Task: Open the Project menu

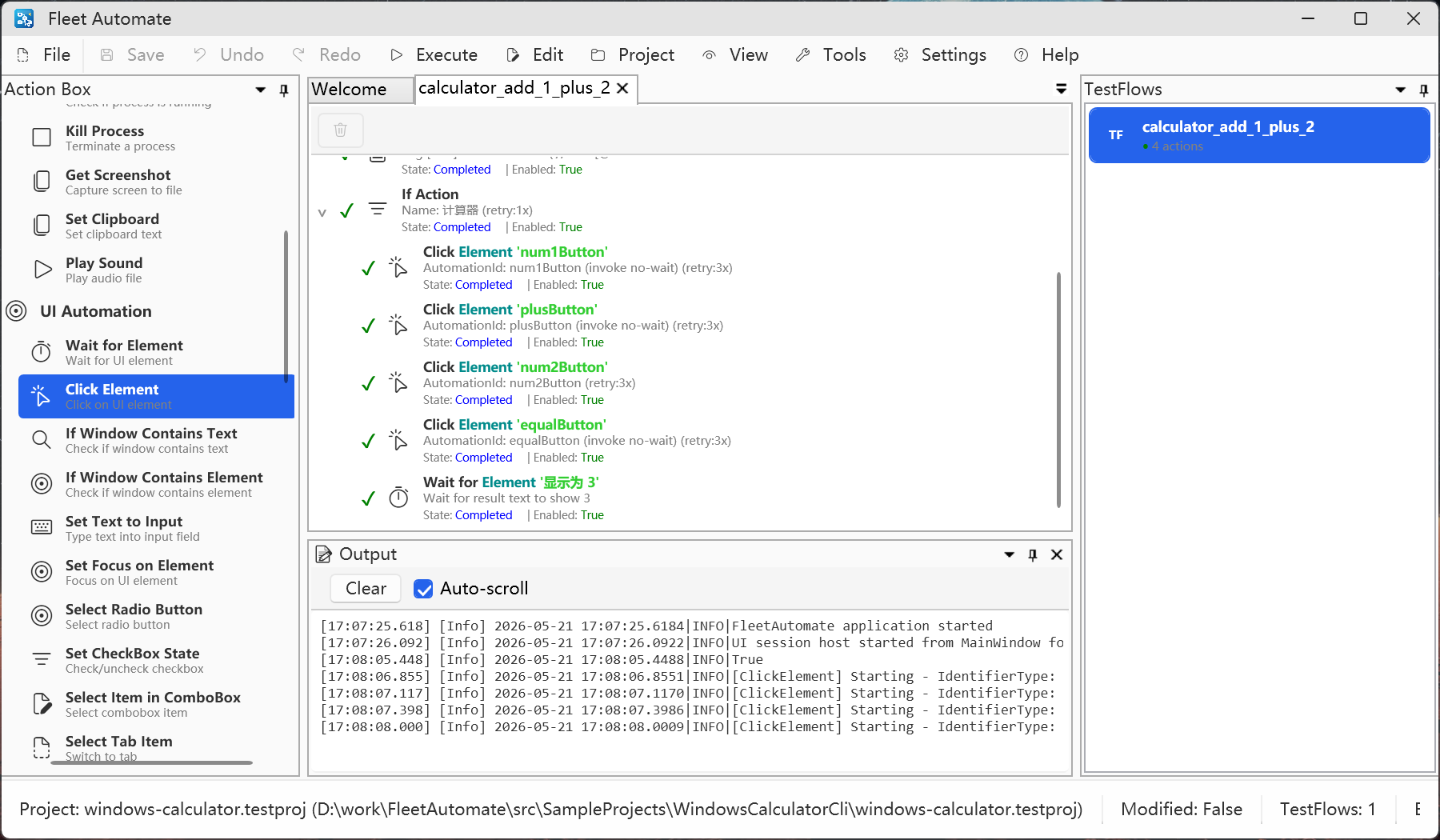Action: 632,54
